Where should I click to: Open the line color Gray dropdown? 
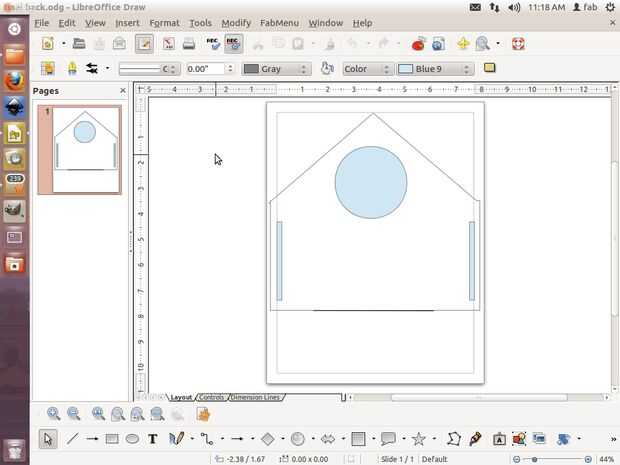coord(276,69)
